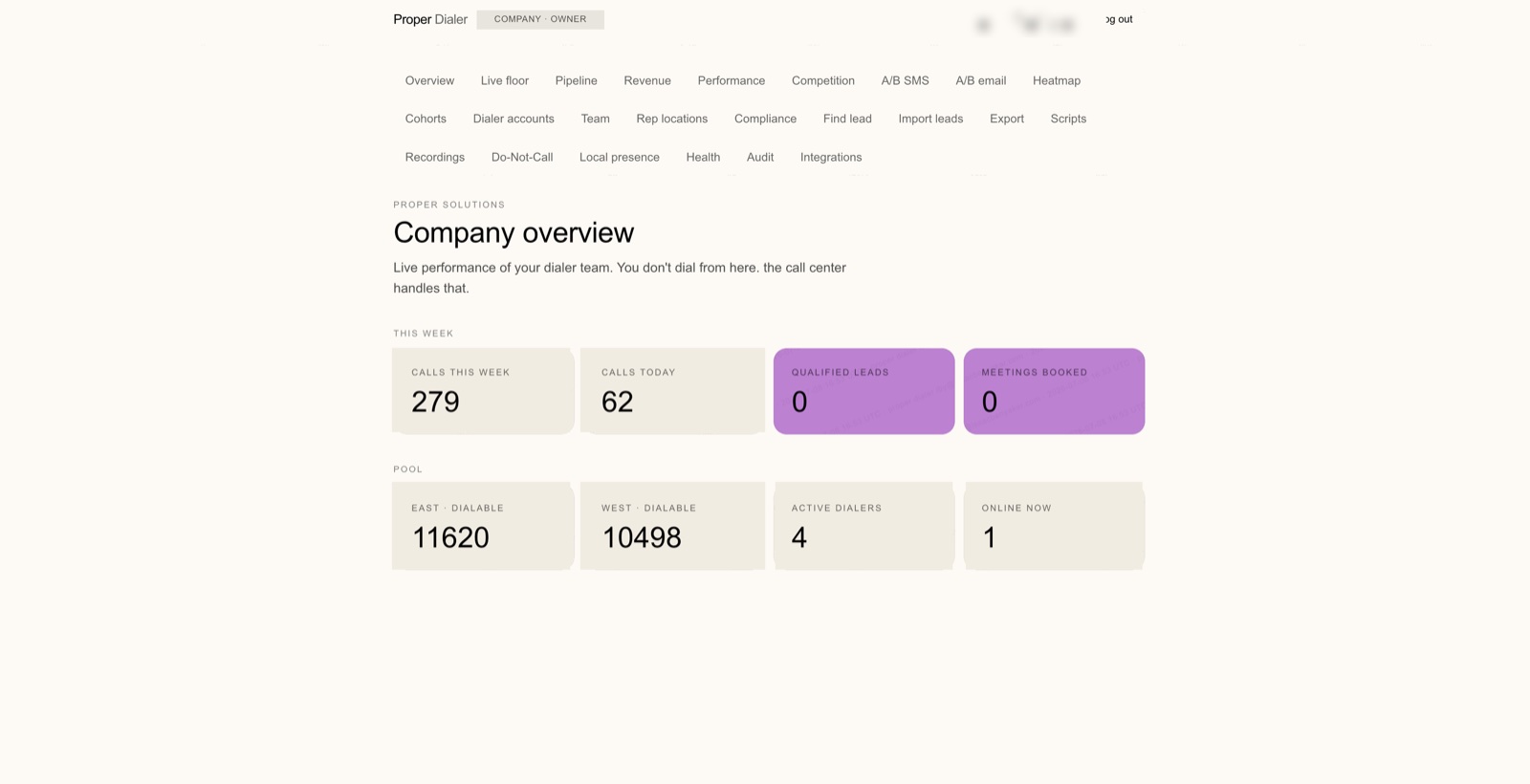
Task: Click the value "279"
Action: pos(435,402)
